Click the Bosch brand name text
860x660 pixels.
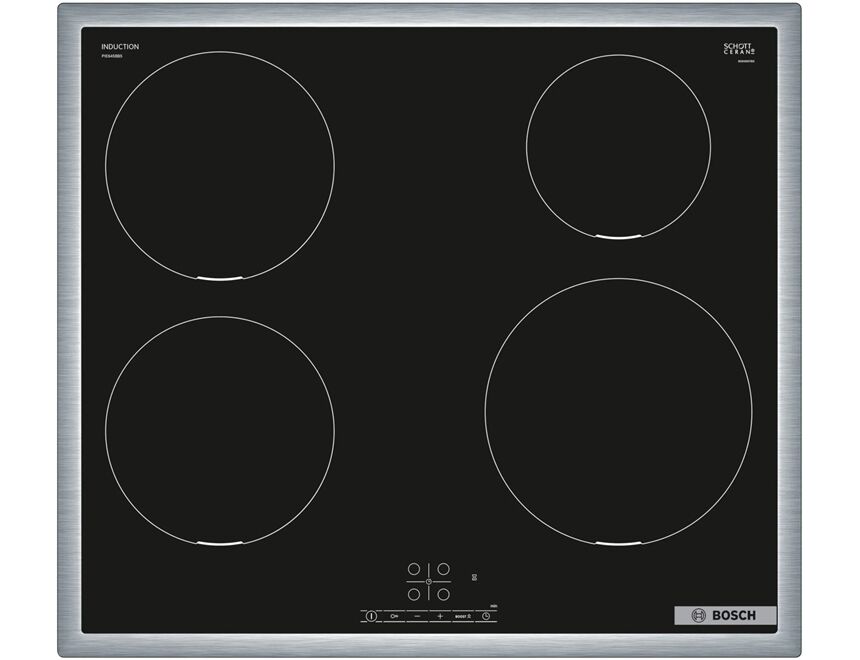tap(734, 615)
